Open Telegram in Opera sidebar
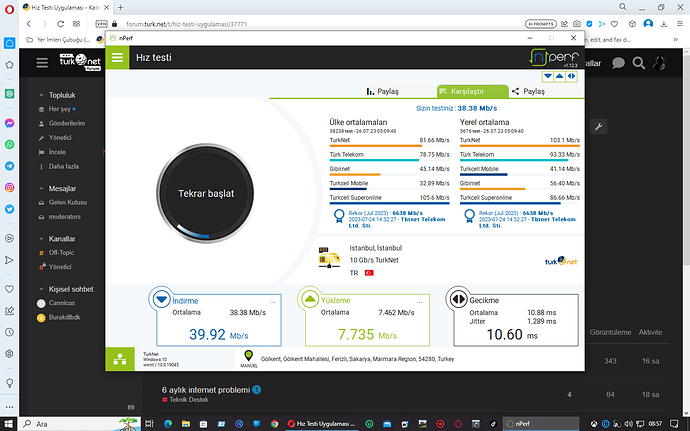 pos(9,166)
